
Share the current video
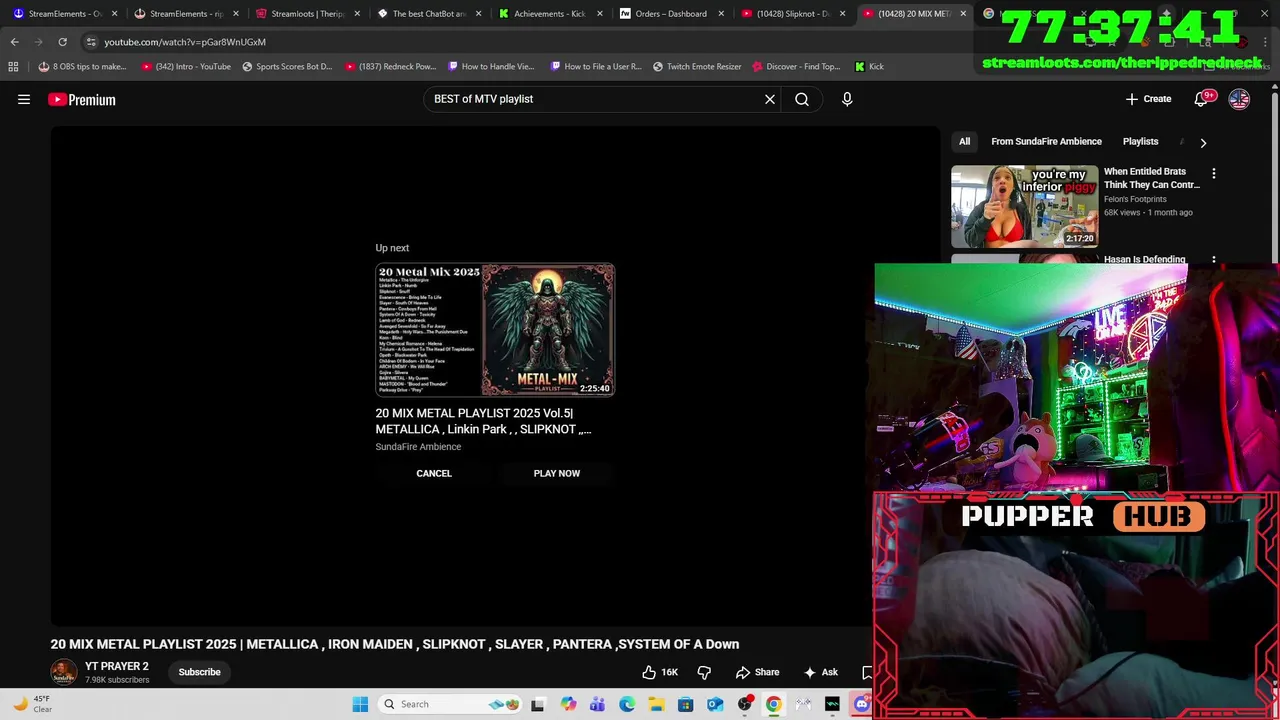(x=757, y=672)
